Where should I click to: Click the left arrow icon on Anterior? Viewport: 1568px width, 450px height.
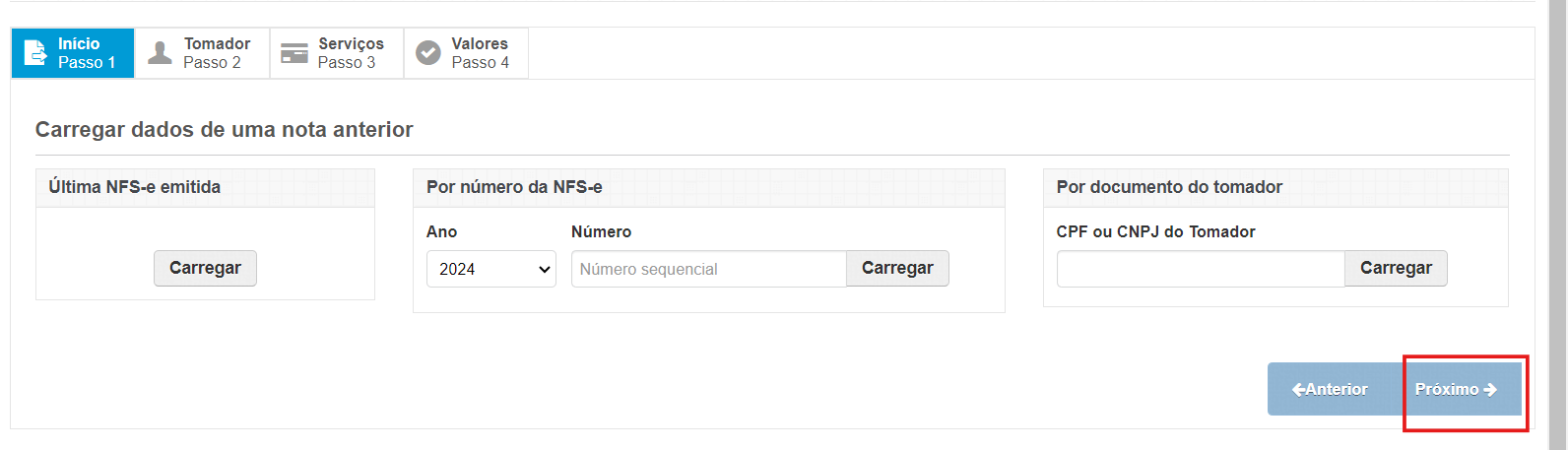pos(1298,390)
